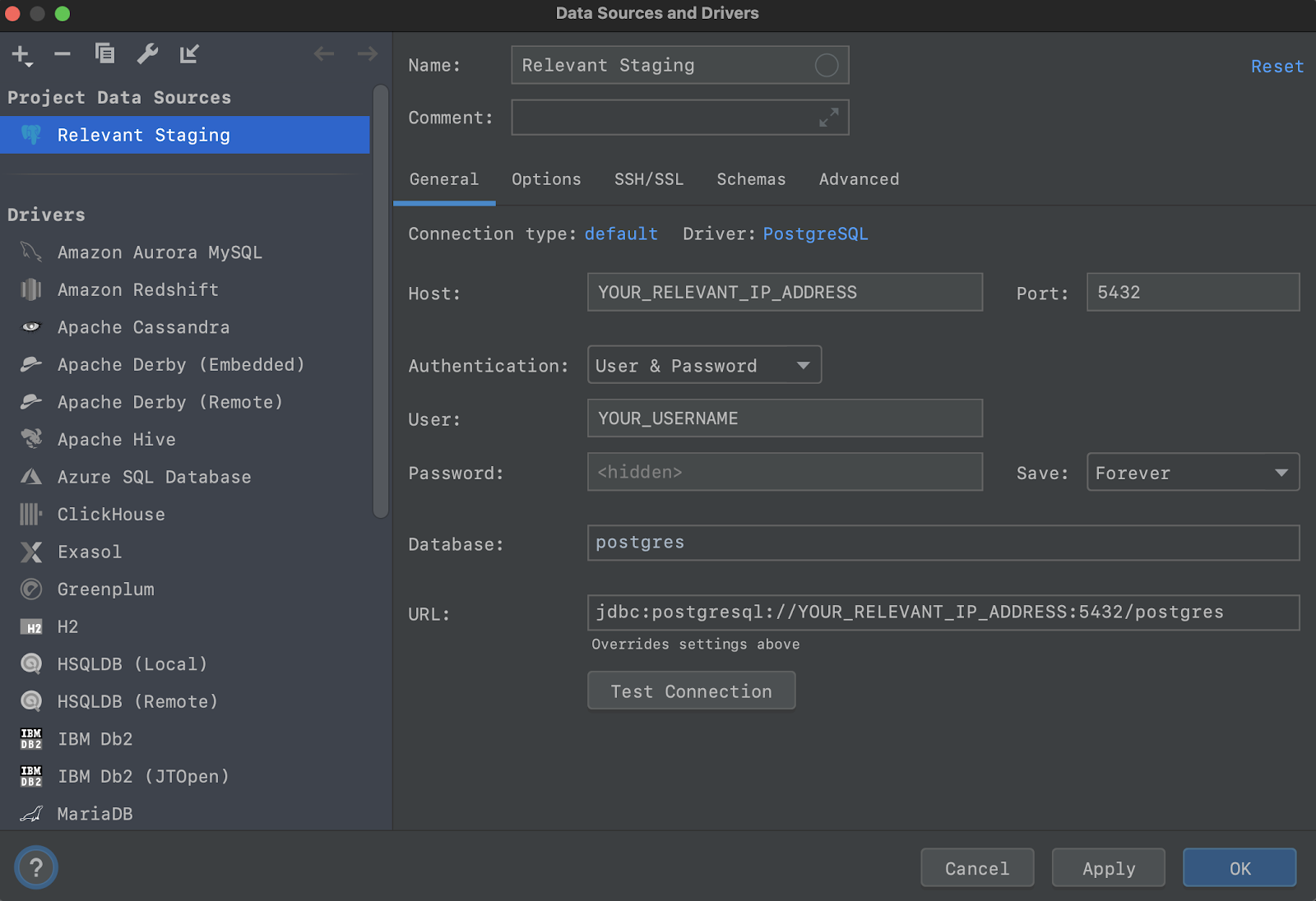The width and height of the screenshot is (1316, 901).
Task: Select the Amazon Aurora MySQL driver
Action: [x=185, y=252]
